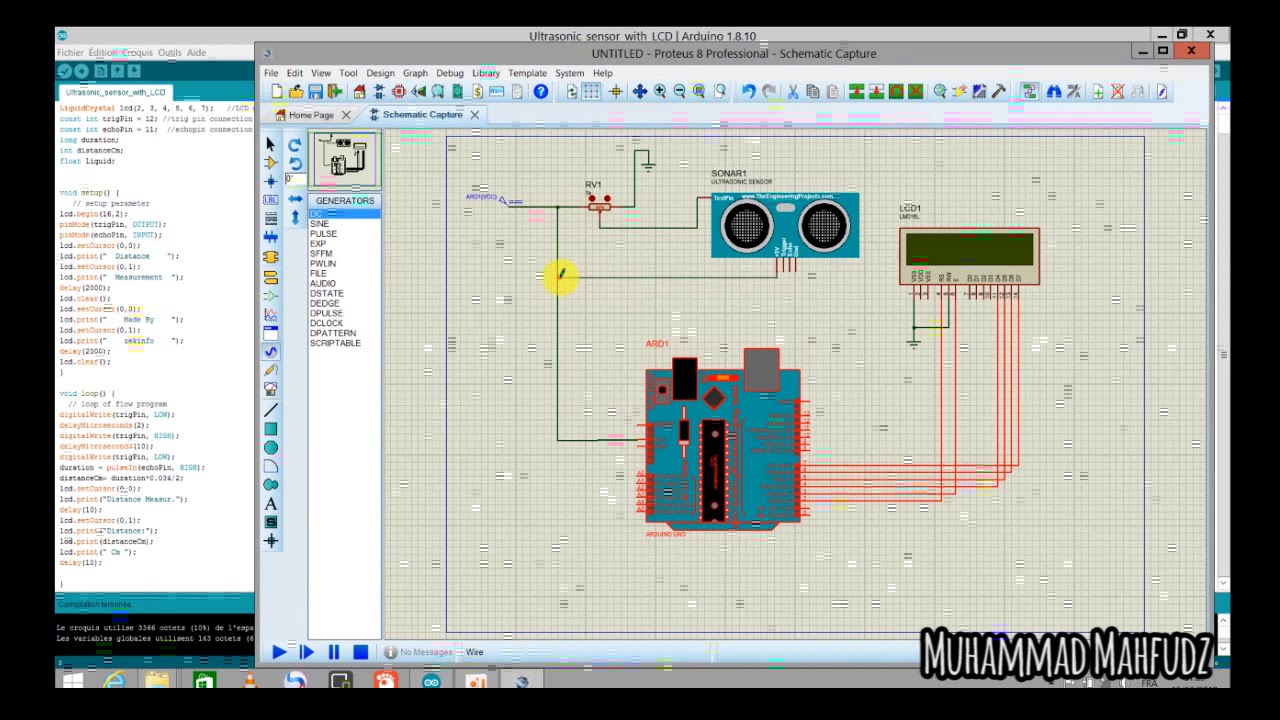Image resolution: width=1280 pixels, height=720 pixels.
Task: Click the Arduino UNO board ARD1
Action: click(723, 445)
